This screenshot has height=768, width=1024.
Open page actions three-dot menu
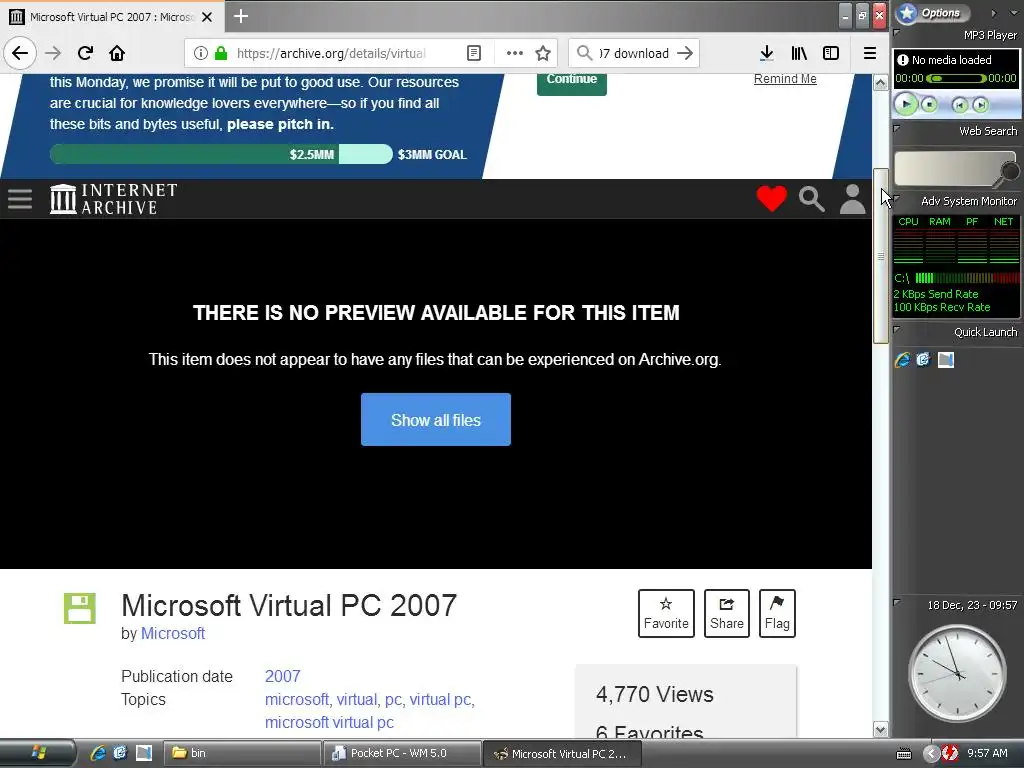pyautogui.click(x=515, y=53)
